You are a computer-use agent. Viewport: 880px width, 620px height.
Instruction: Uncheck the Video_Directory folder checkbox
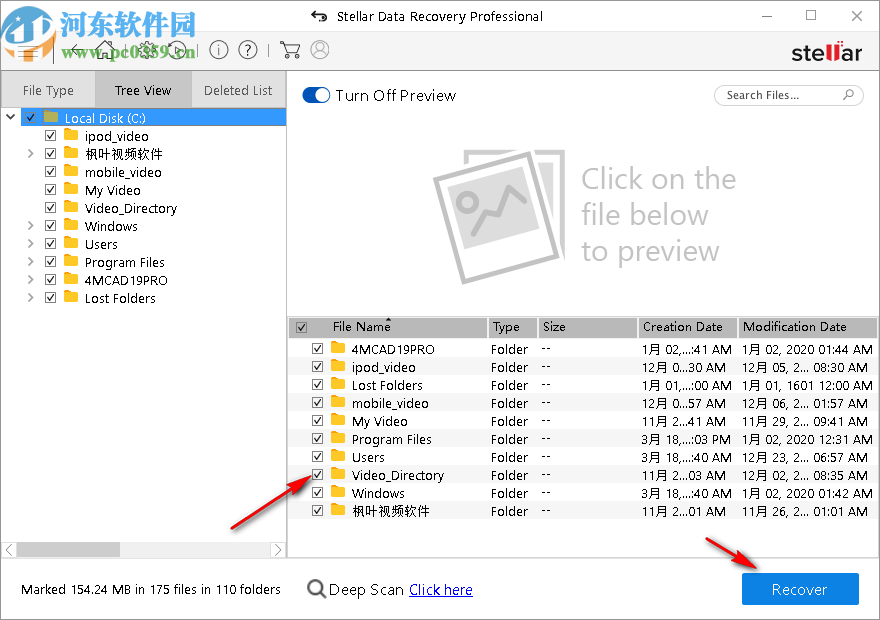(317, 474)
